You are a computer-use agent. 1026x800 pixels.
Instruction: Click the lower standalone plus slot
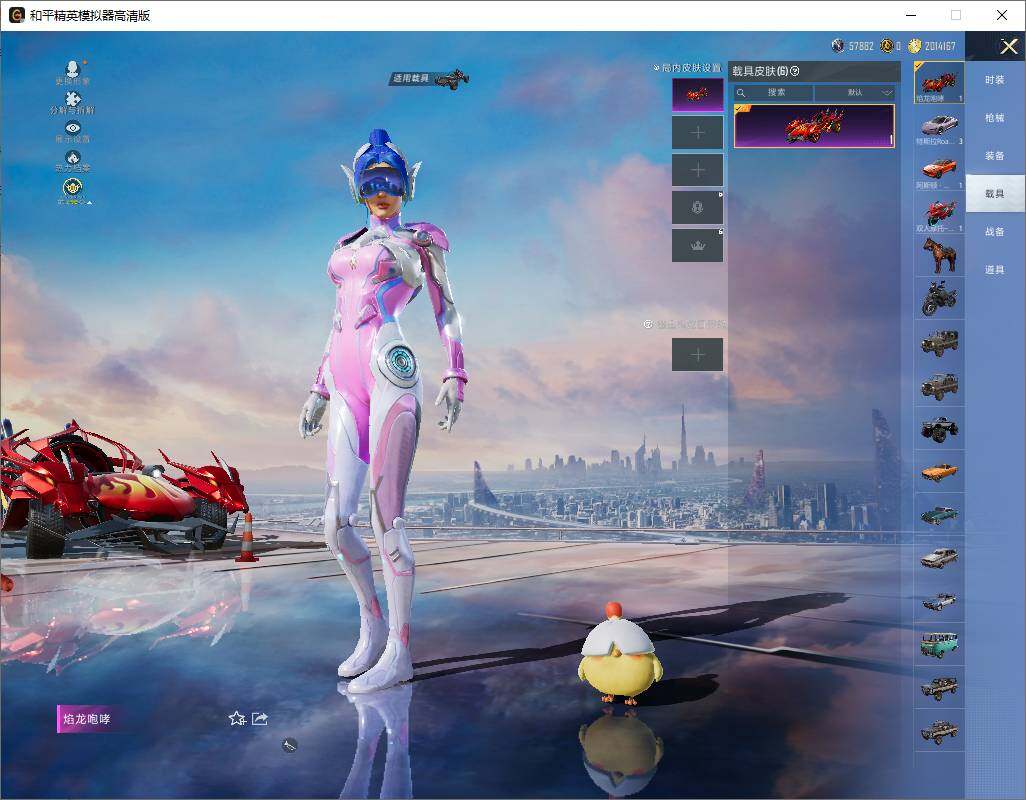coord(698,355)
